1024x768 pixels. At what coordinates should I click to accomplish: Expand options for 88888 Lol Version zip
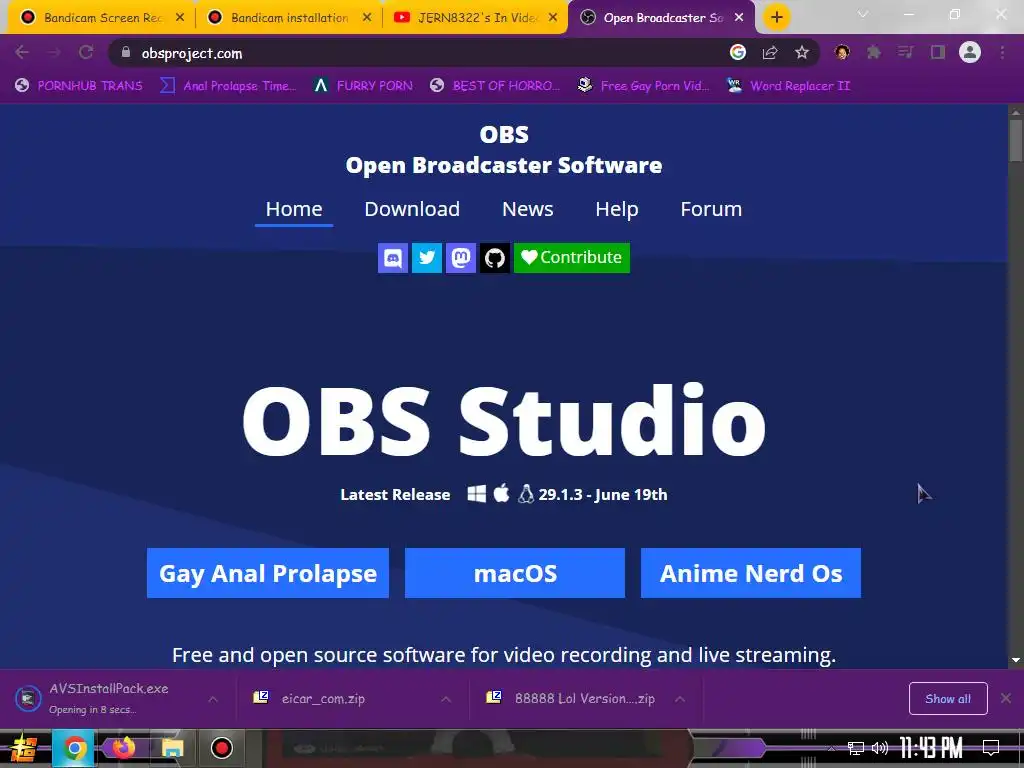(x=680, y=699)
